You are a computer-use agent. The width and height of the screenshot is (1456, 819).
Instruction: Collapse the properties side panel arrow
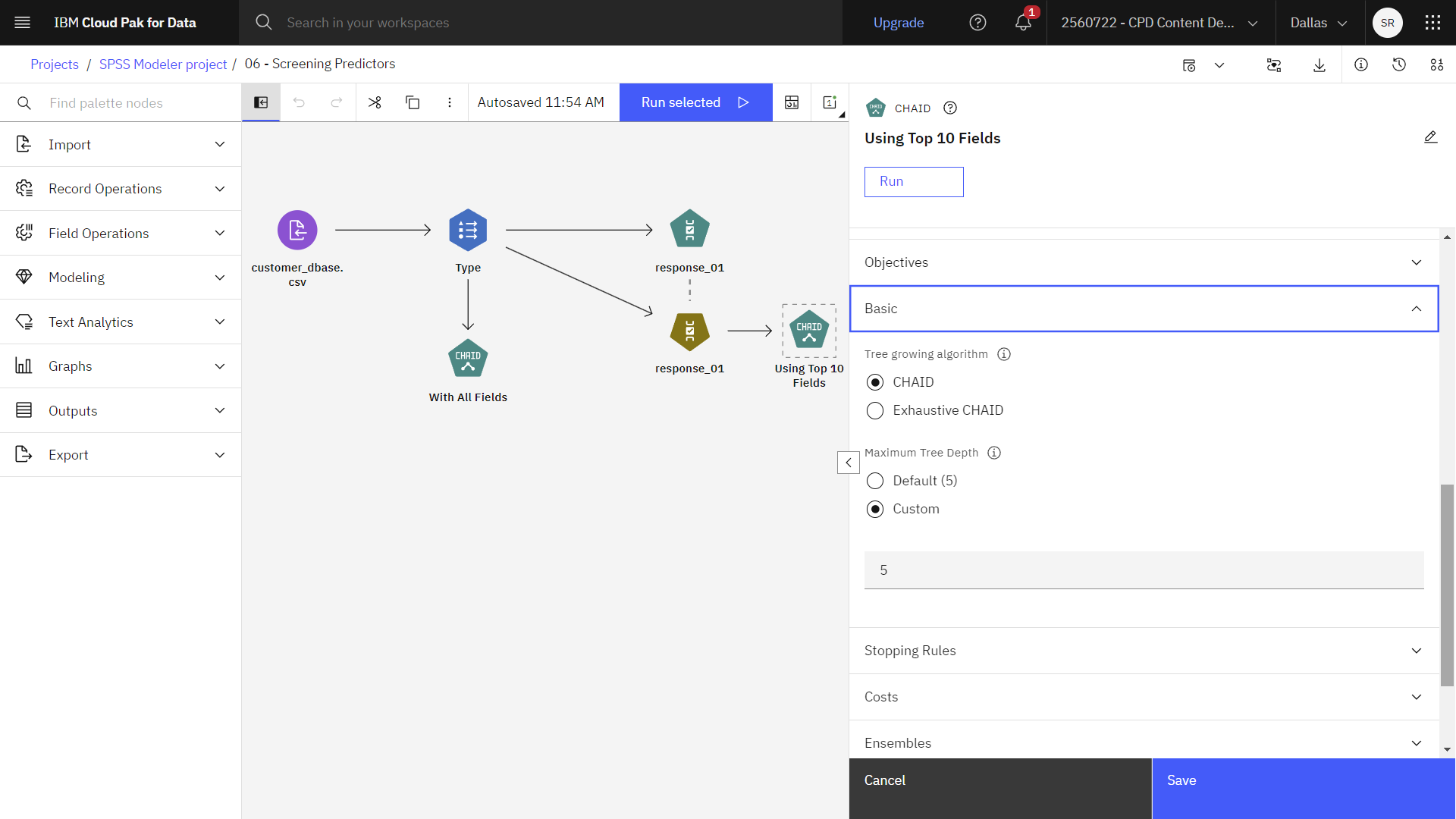tap(849, 463)
